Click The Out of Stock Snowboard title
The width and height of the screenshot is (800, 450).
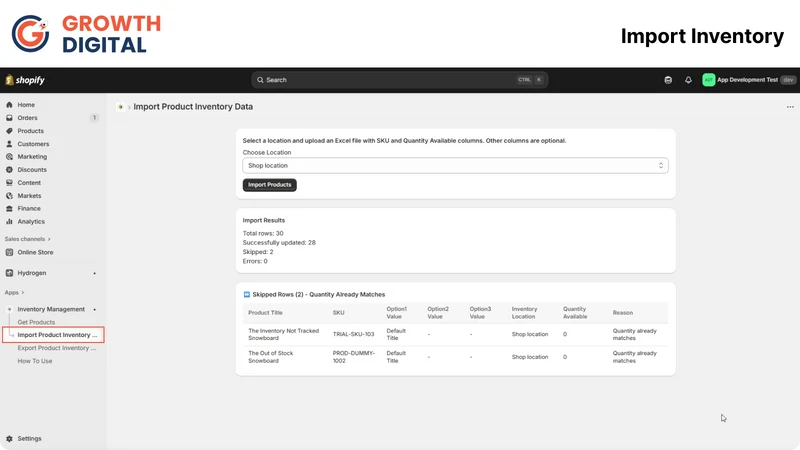click(x=270, y=357)
